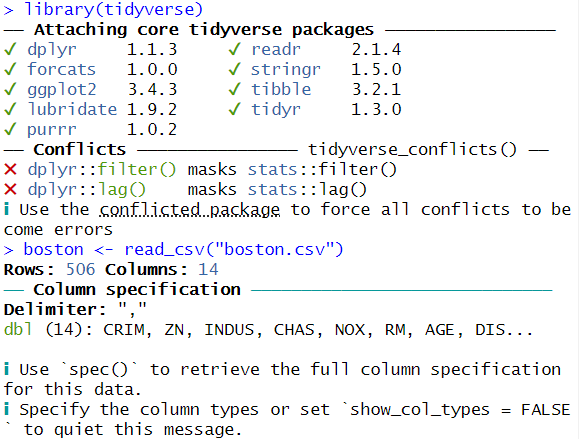Select the 'stringr' package name
The height and width of the screenshot is (439, 579).
pyautogui.click(x=286, y=70)
